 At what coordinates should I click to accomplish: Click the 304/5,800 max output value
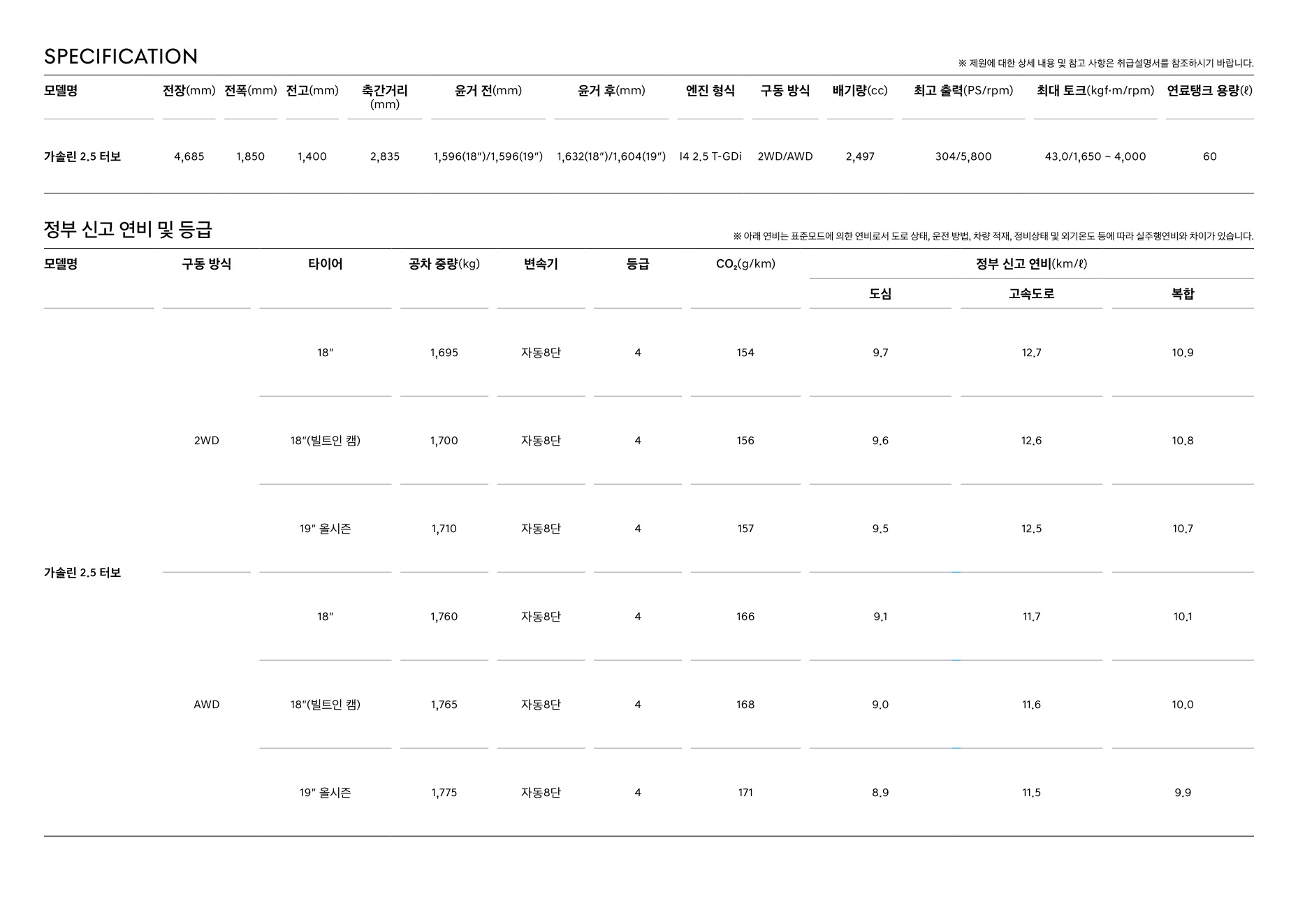(963, 156)
